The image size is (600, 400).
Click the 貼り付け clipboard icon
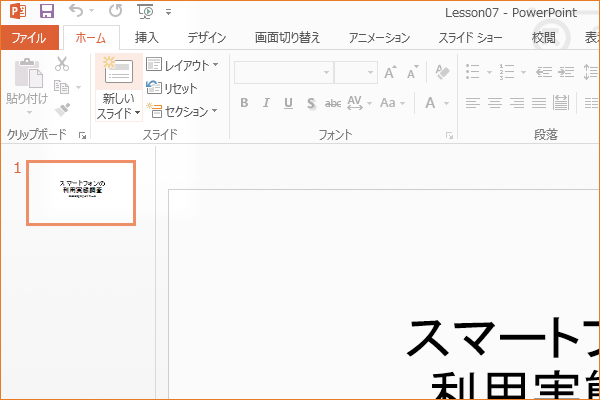(x=28, y=73)
